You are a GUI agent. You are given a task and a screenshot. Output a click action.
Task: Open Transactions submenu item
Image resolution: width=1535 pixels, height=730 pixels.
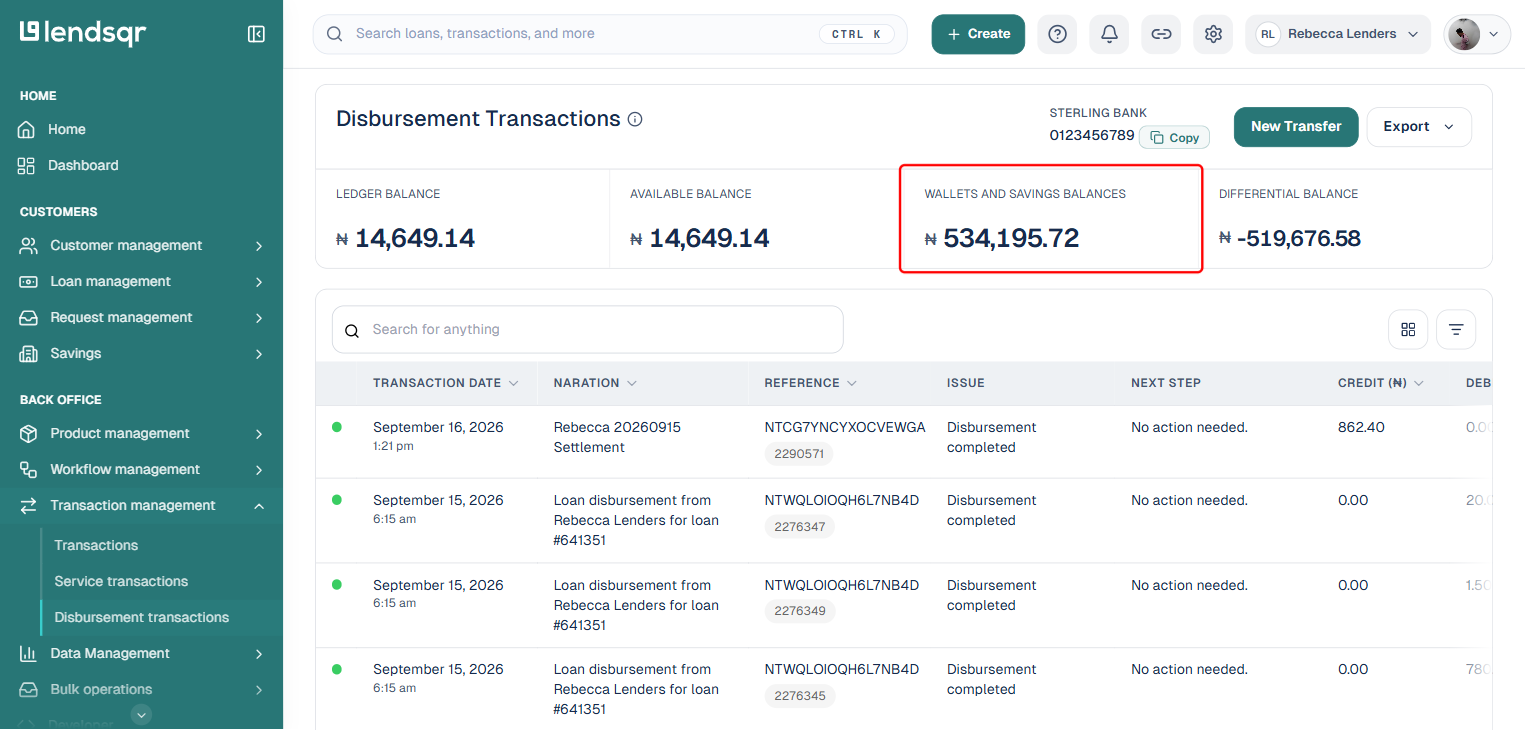[x=96, y=545]
